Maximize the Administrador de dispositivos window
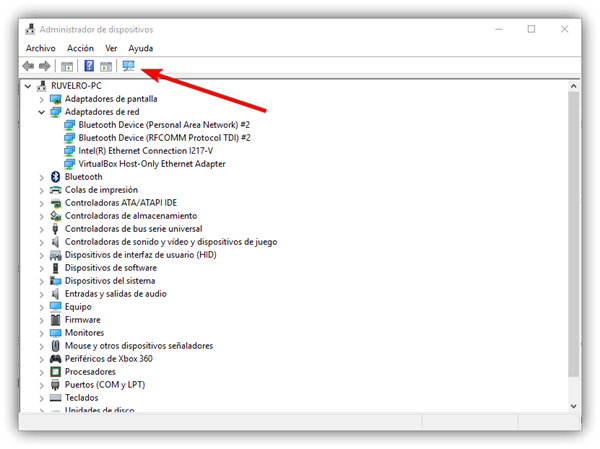The width and height of the screenshot is (600, 449). 531,29
